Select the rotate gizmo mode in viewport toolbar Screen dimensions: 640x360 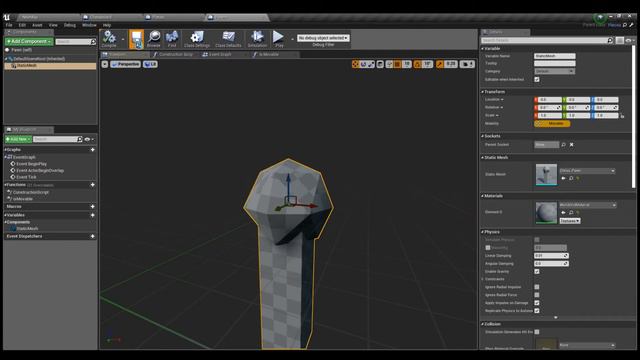click(363, 64)
